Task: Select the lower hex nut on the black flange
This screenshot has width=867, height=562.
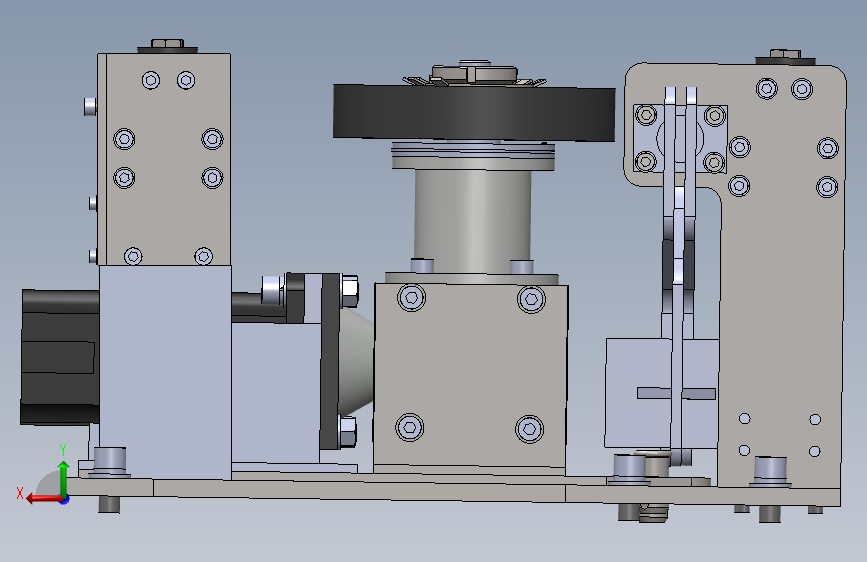Action: 348,431
